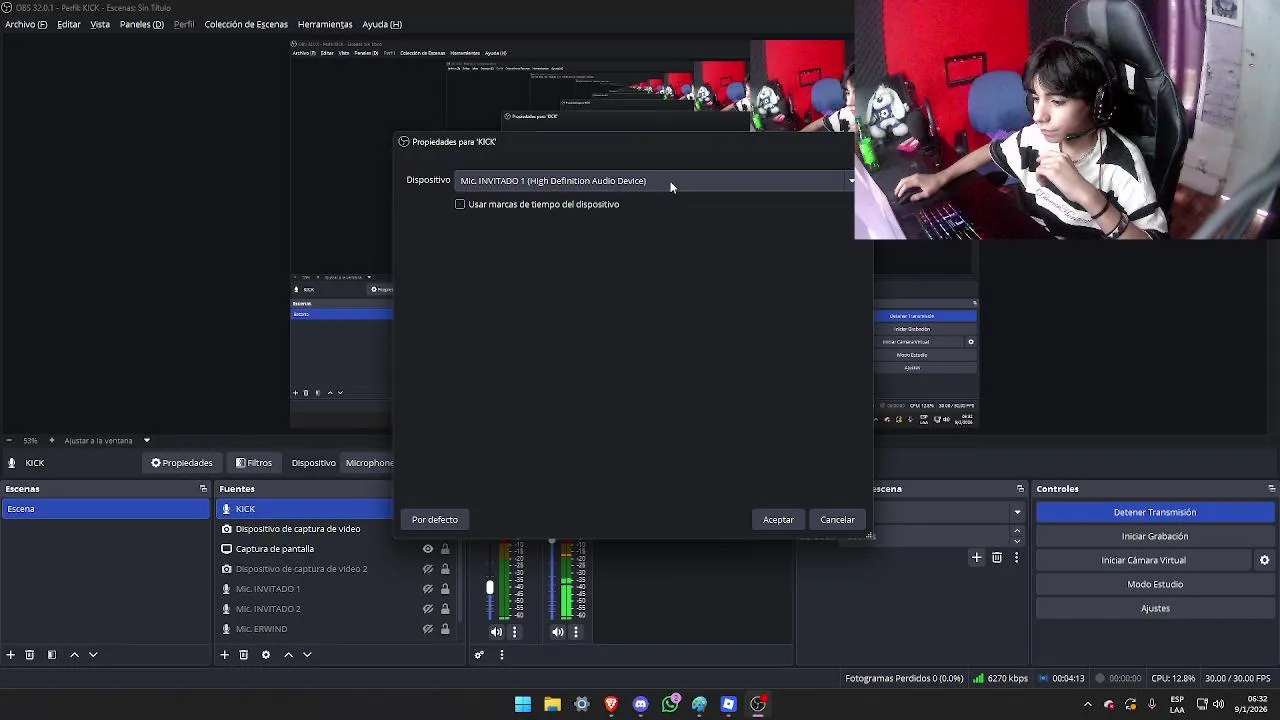Image resolution: width=1280 pixels, height=720 pixels.
Task: Show the Mic. INVITADO 2 source
Action: pos(428,608)
